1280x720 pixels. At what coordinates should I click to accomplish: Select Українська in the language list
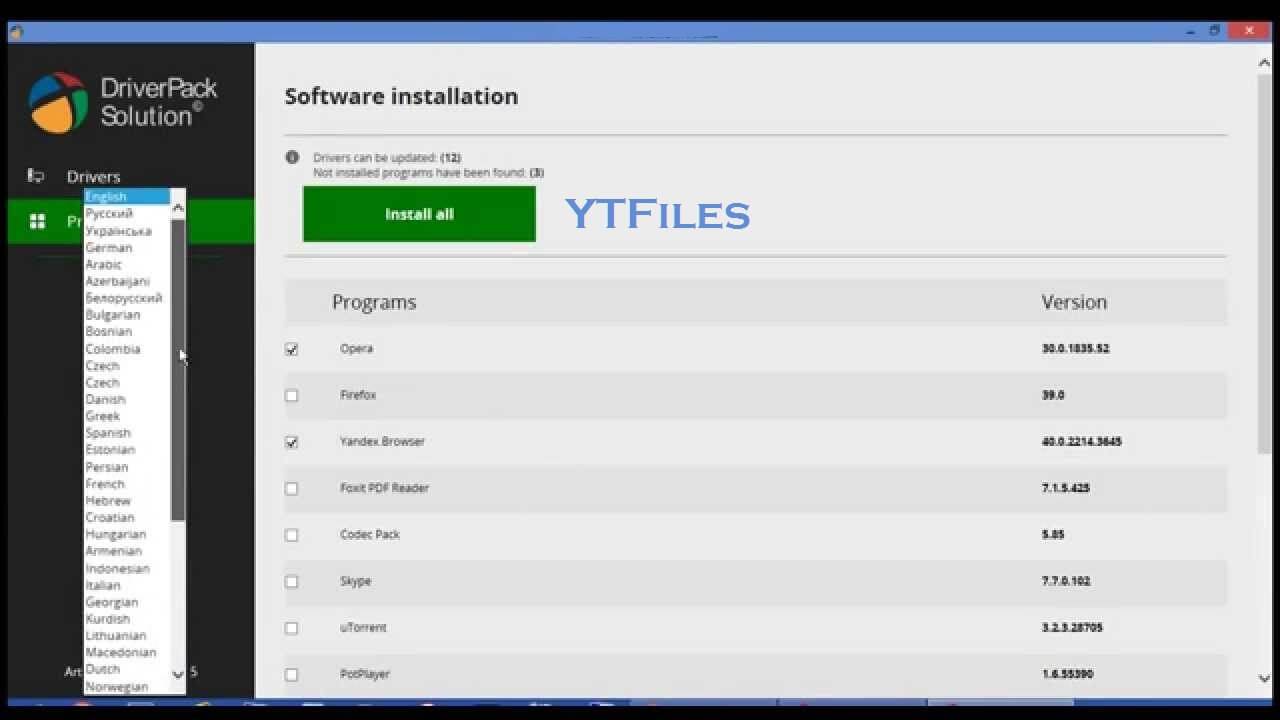click(127, 230)
